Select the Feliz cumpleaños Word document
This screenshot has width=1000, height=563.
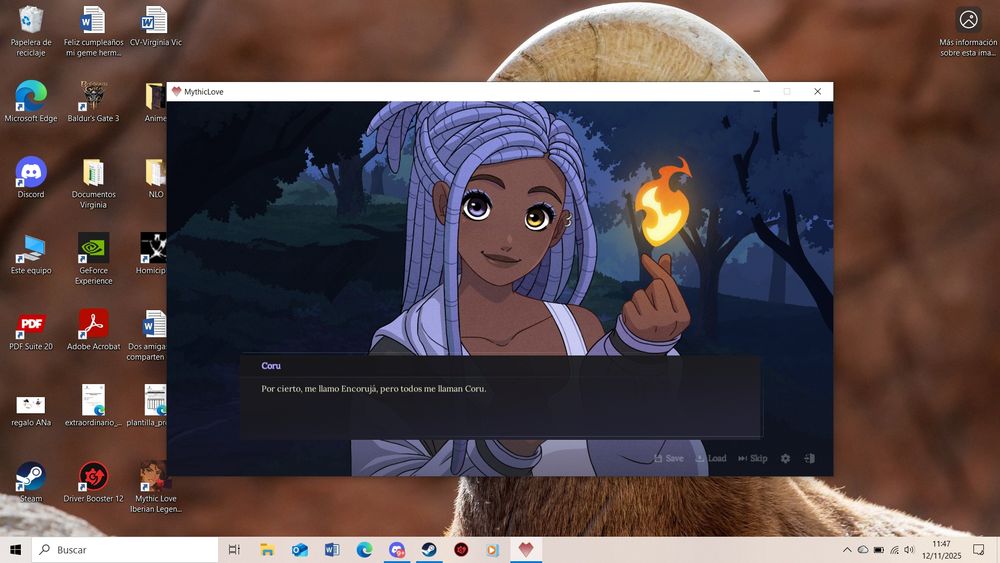coord(93,31)
